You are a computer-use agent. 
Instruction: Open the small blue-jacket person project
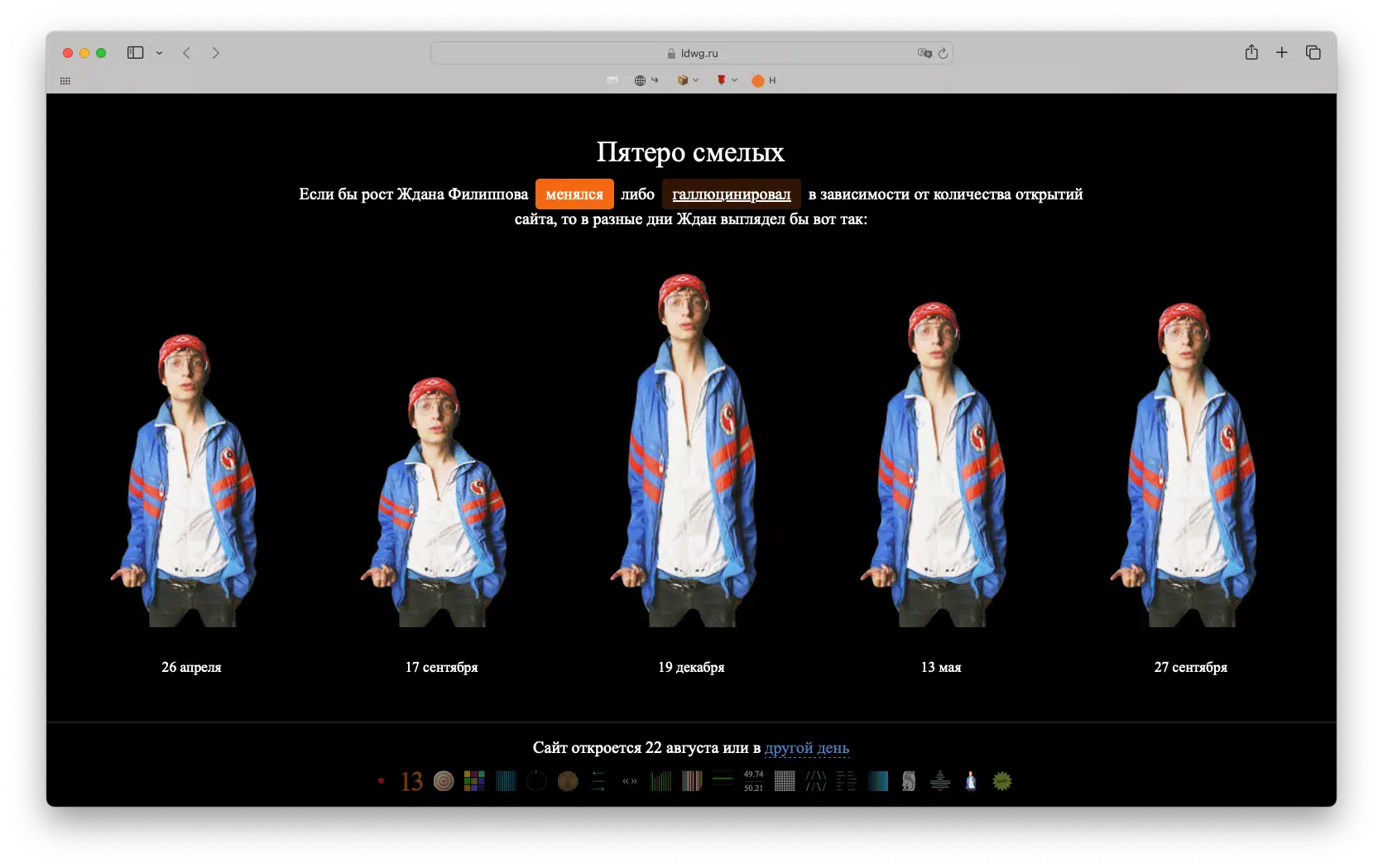coord(971,781)
